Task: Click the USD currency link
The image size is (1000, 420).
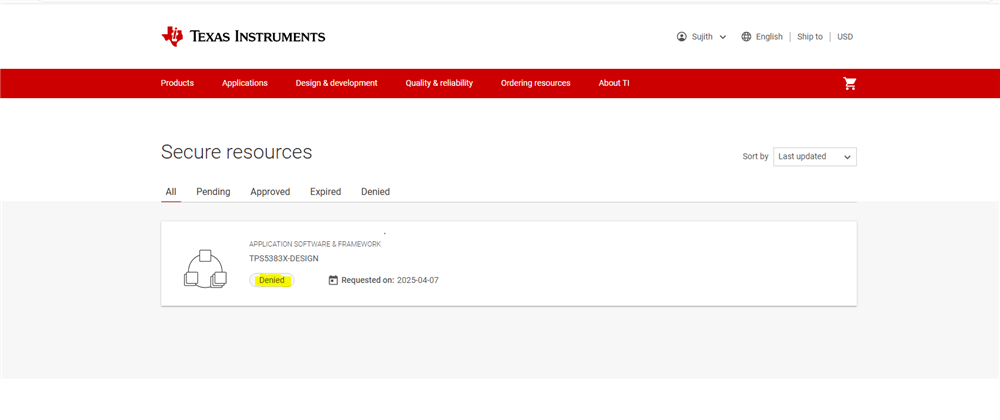Action: (x=845, y=37)
